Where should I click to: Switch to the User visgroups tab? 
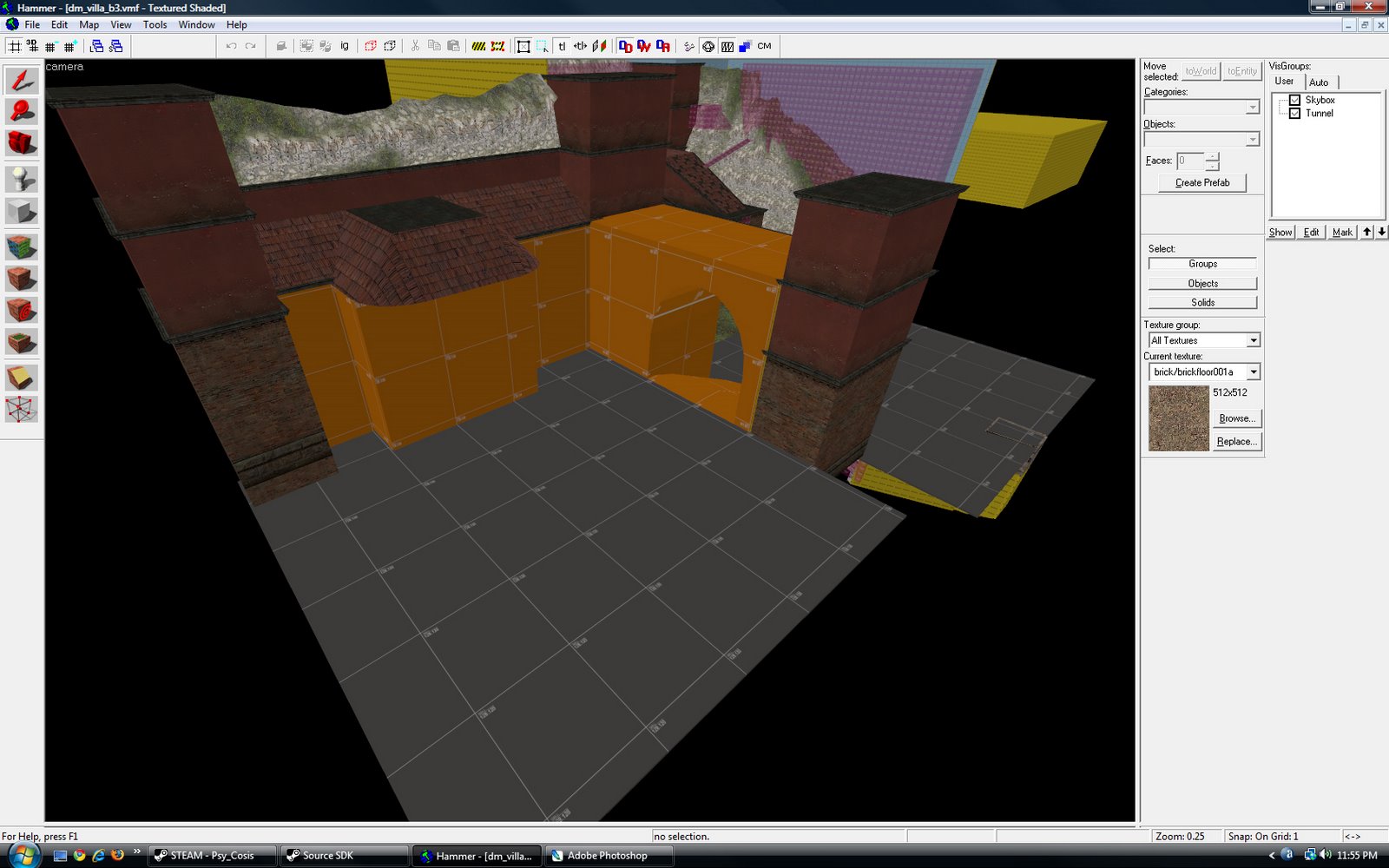tap(1285, 82)
